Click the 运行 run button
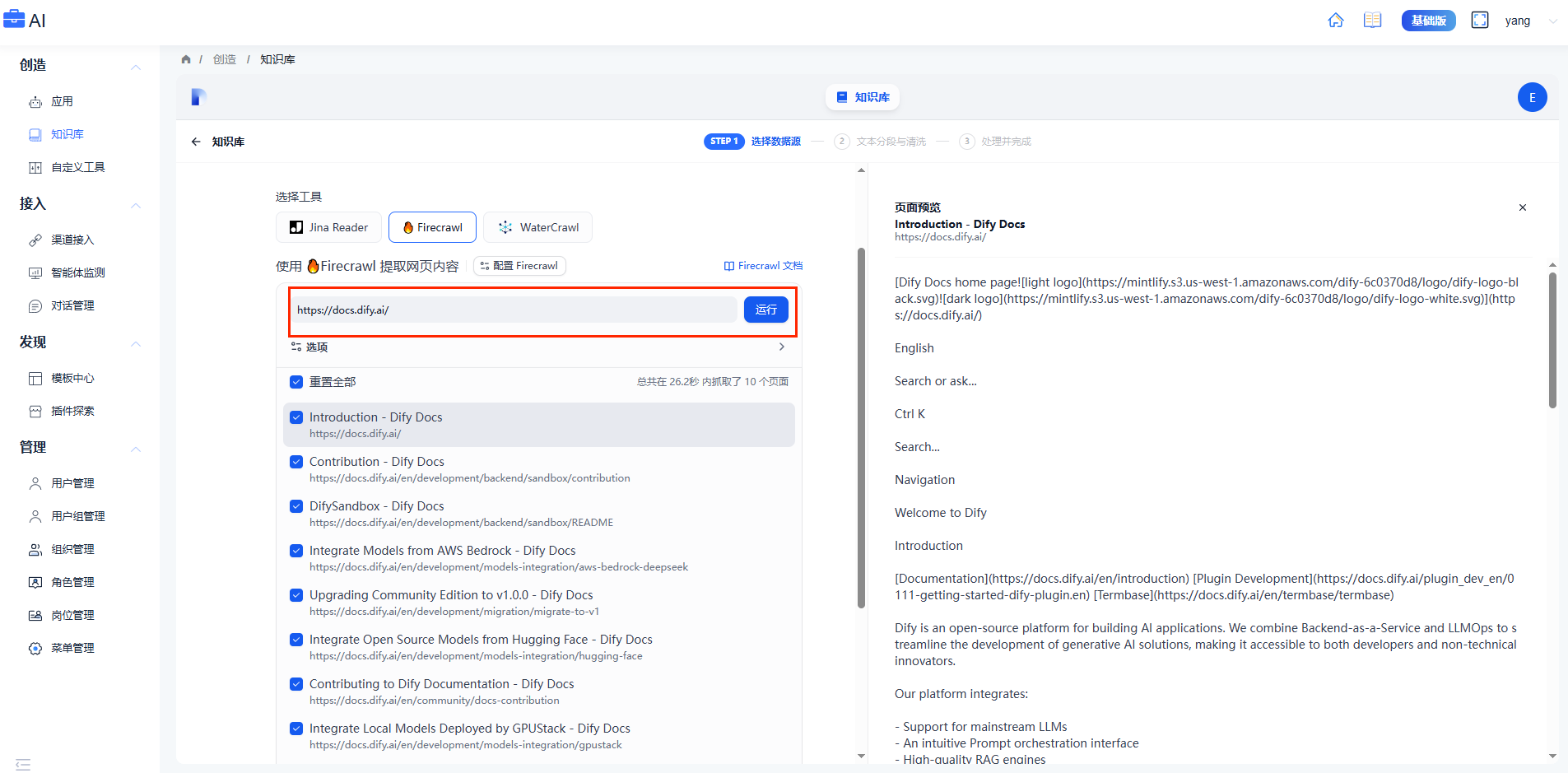 (x=766, y=310)
